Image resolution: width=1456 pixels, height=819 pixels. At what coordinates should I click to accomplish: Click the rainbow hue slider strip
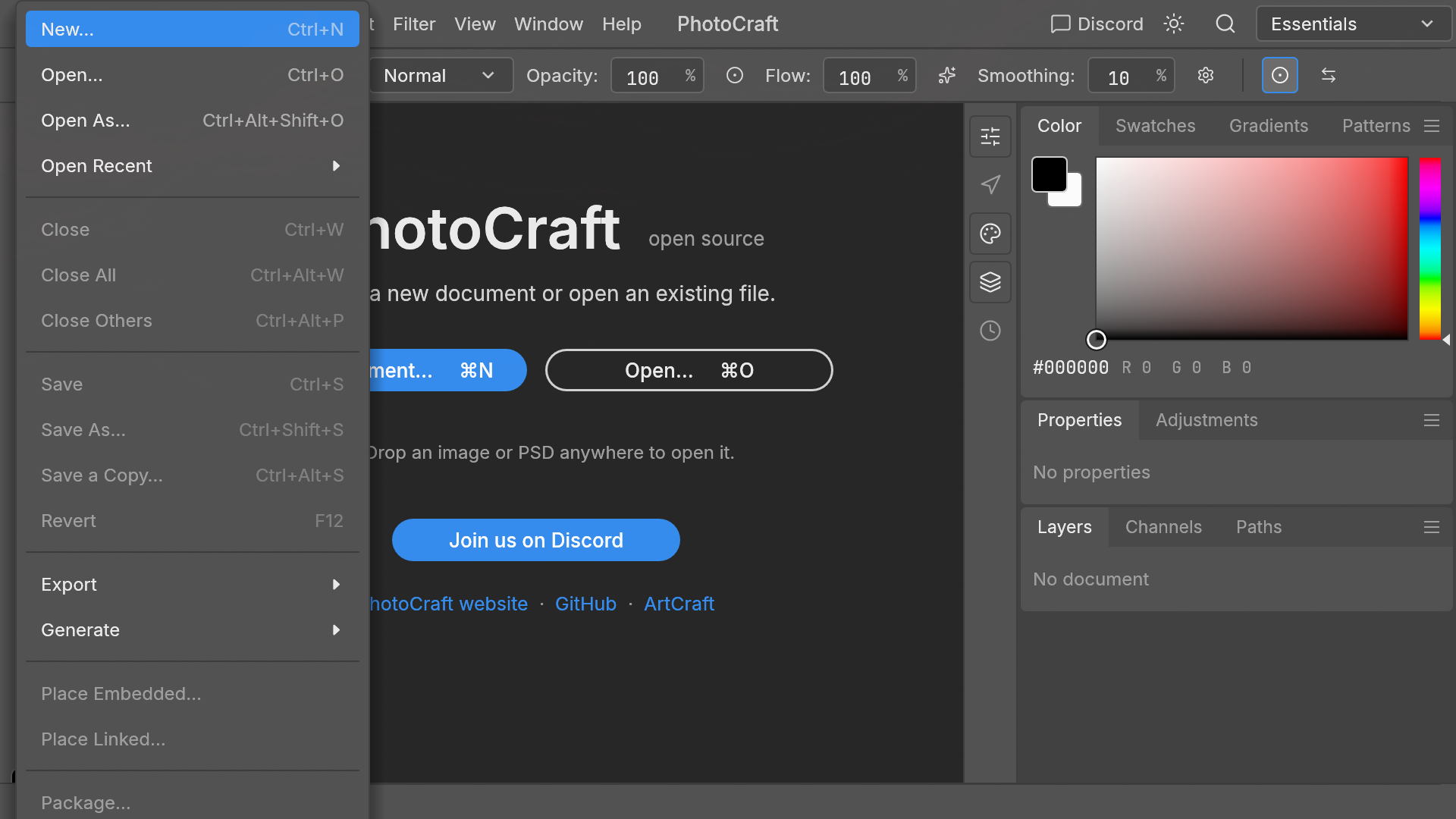point(1429,248)
